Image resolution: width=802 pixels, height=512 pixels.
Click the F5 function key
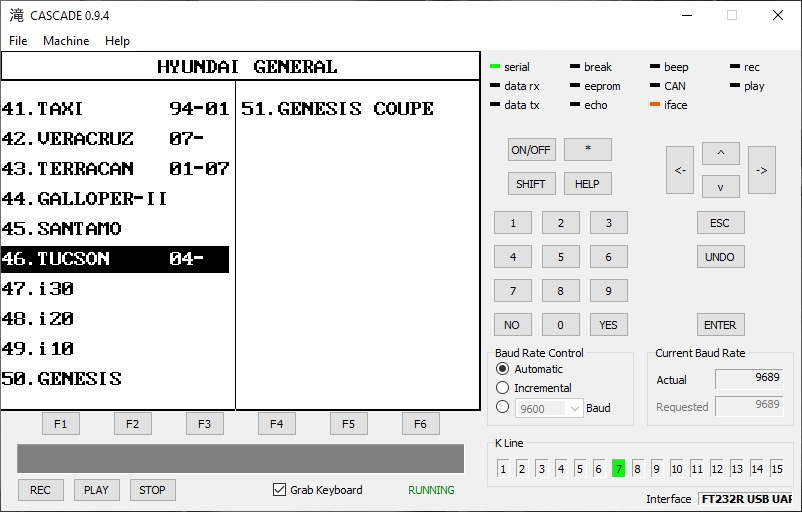click(x=348, y=424)
